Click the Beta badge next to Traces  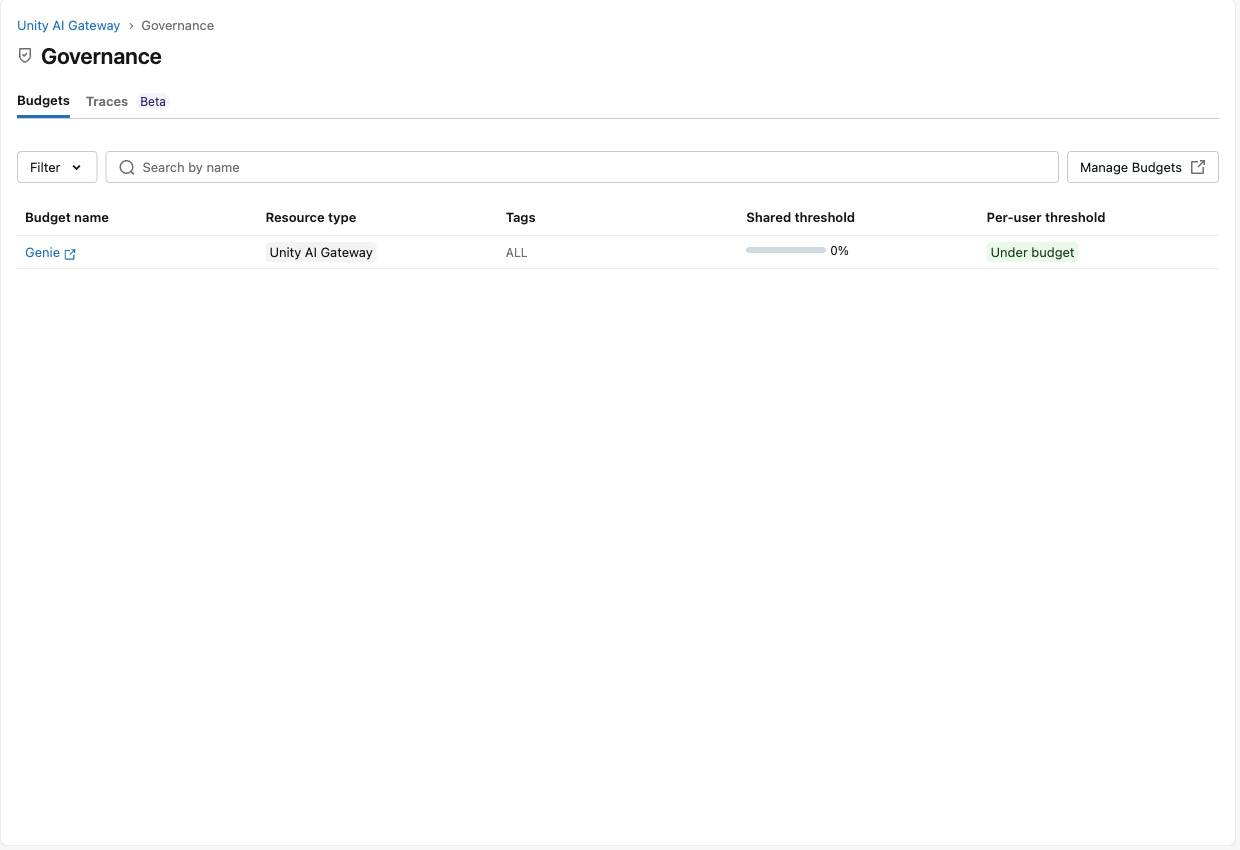(x=153, y=102)
